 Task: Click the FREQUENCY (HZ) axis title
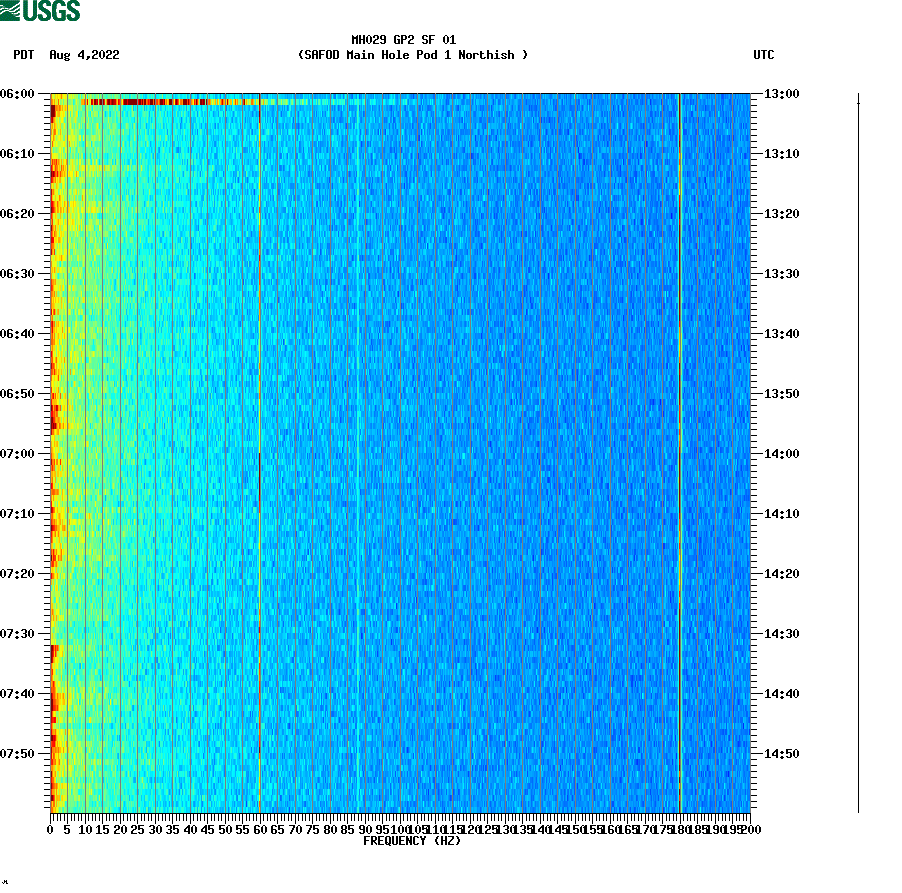tap(413, 841)
